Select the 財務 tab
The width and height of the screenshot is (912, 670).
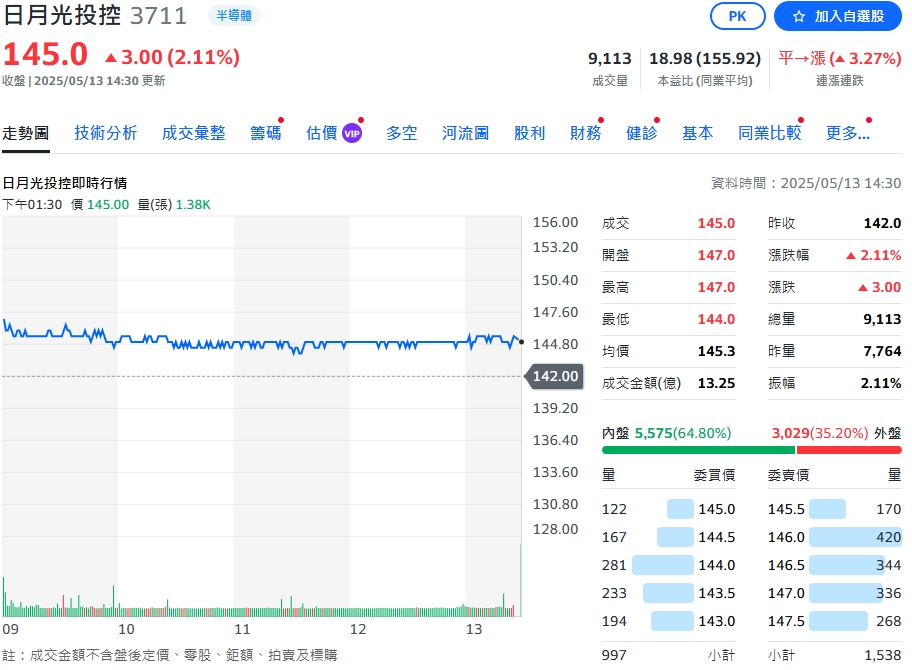[x=585, y=133]
